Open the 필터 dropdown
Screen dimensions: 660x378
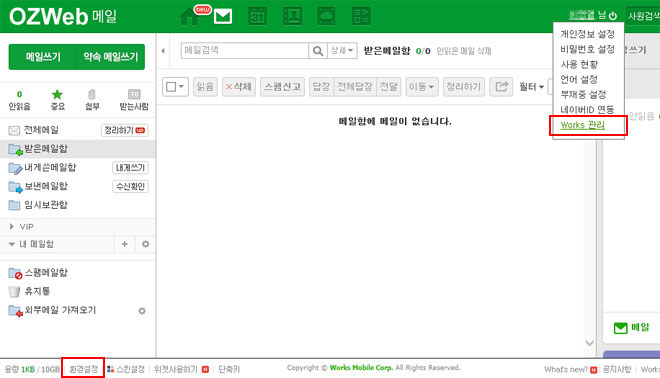(531, 87)
